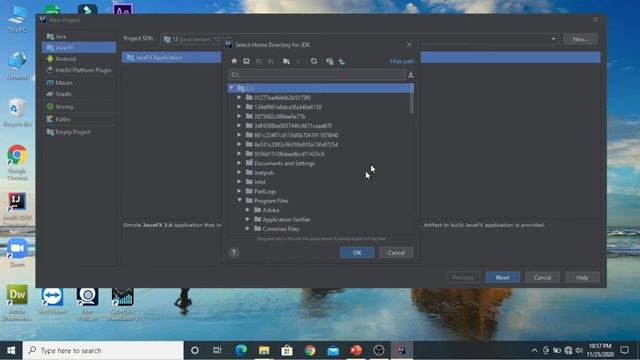
Task: Open Mail app from taskbar
Action: coord(333,350)
